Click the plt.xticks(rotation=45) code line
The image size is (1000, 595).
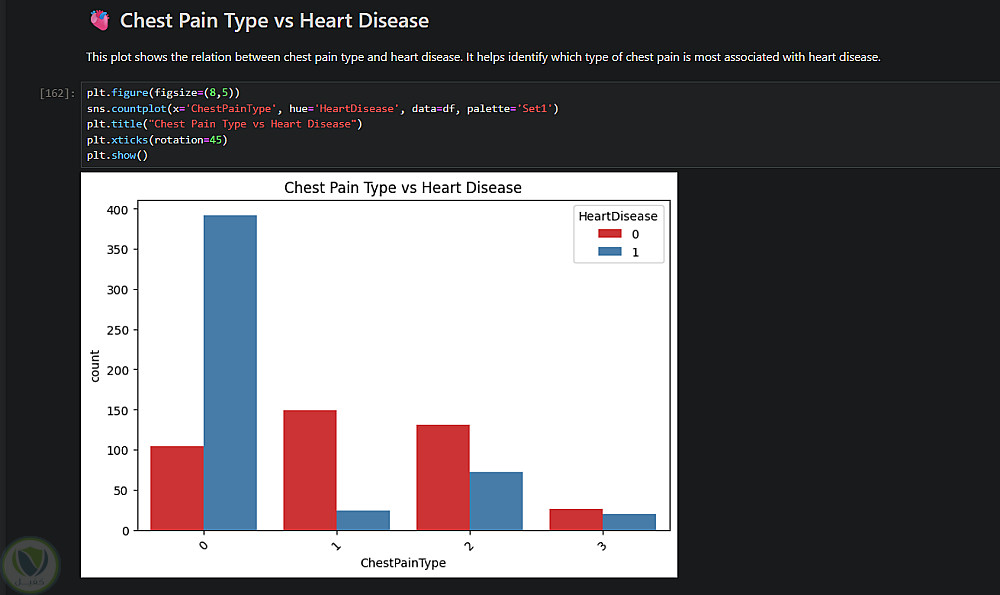[156, 140]
